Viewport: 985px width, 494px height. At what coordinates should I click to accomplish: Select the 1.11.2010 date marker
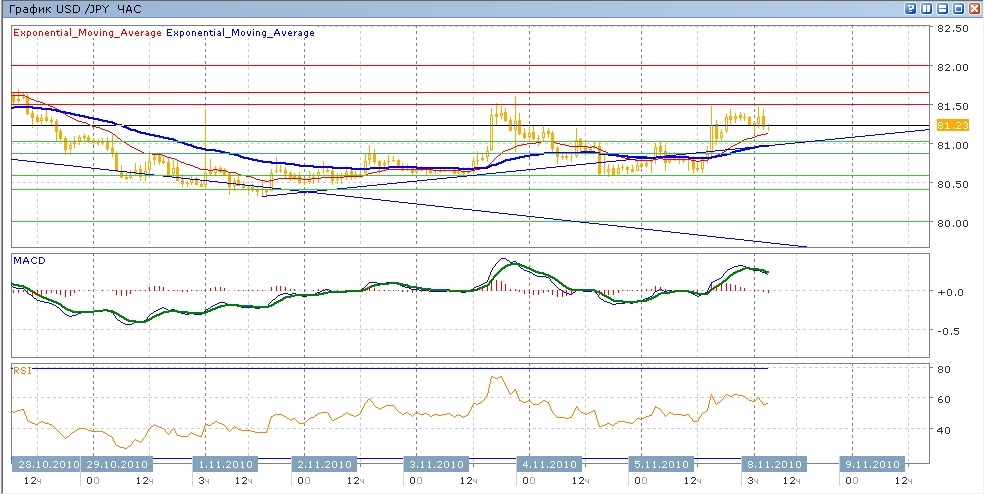tap(226, 465)
